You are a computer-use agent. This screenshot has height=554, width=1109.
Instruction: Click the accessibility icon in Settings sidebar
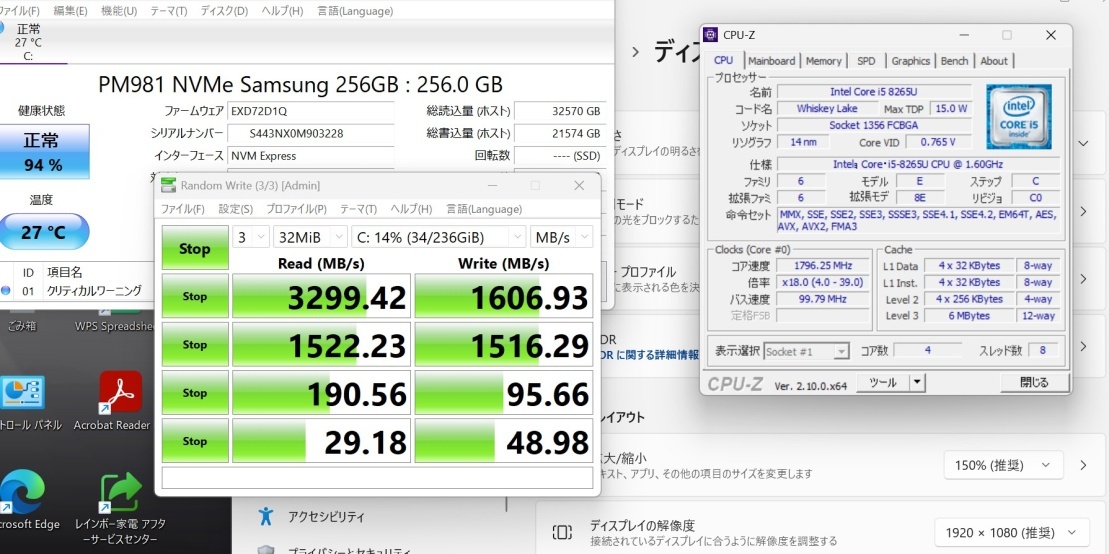click(x=265, y=516)
